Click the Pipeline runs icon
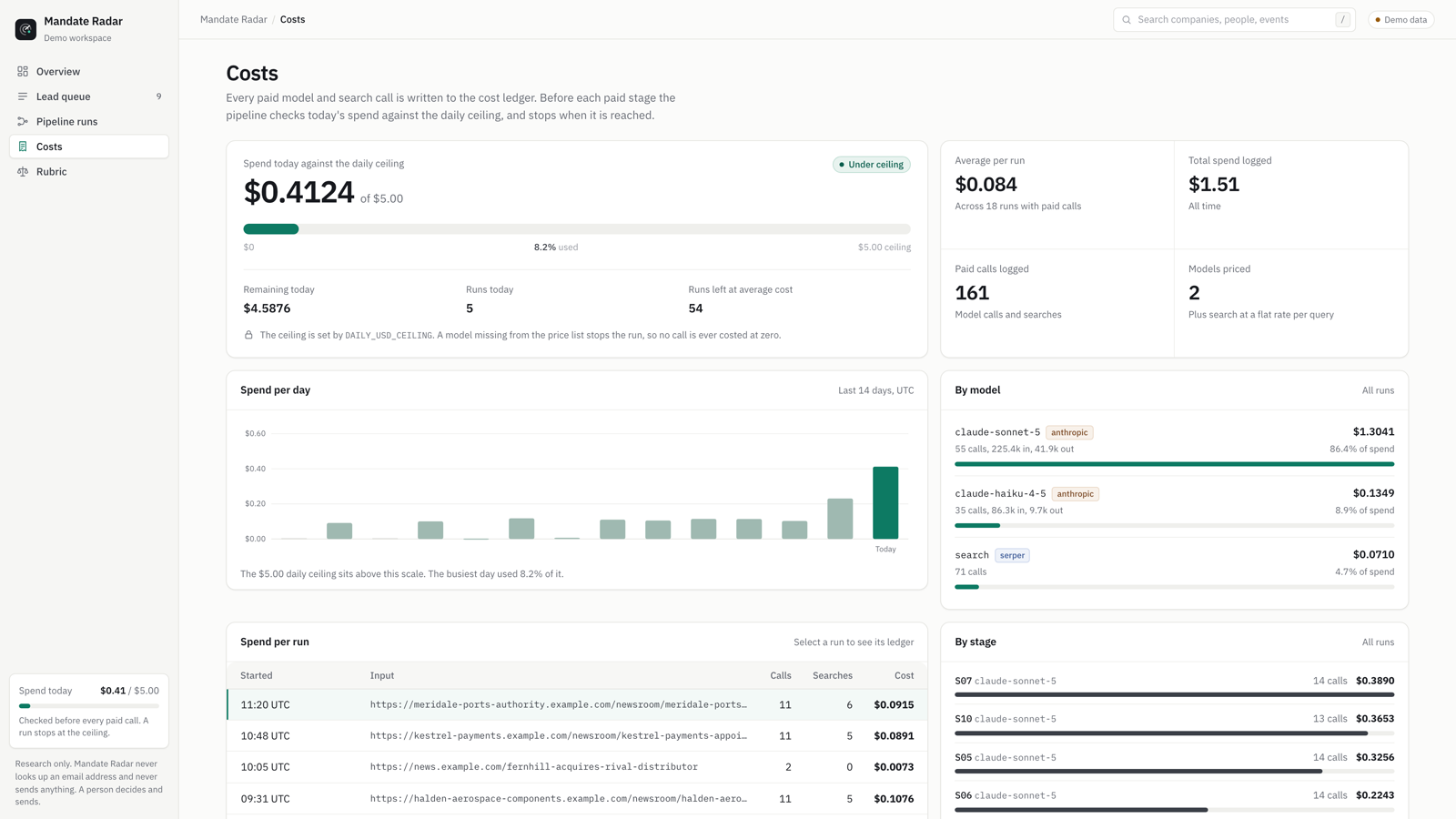The height and width of the screenshot is (819, 1456). [23, 121]
